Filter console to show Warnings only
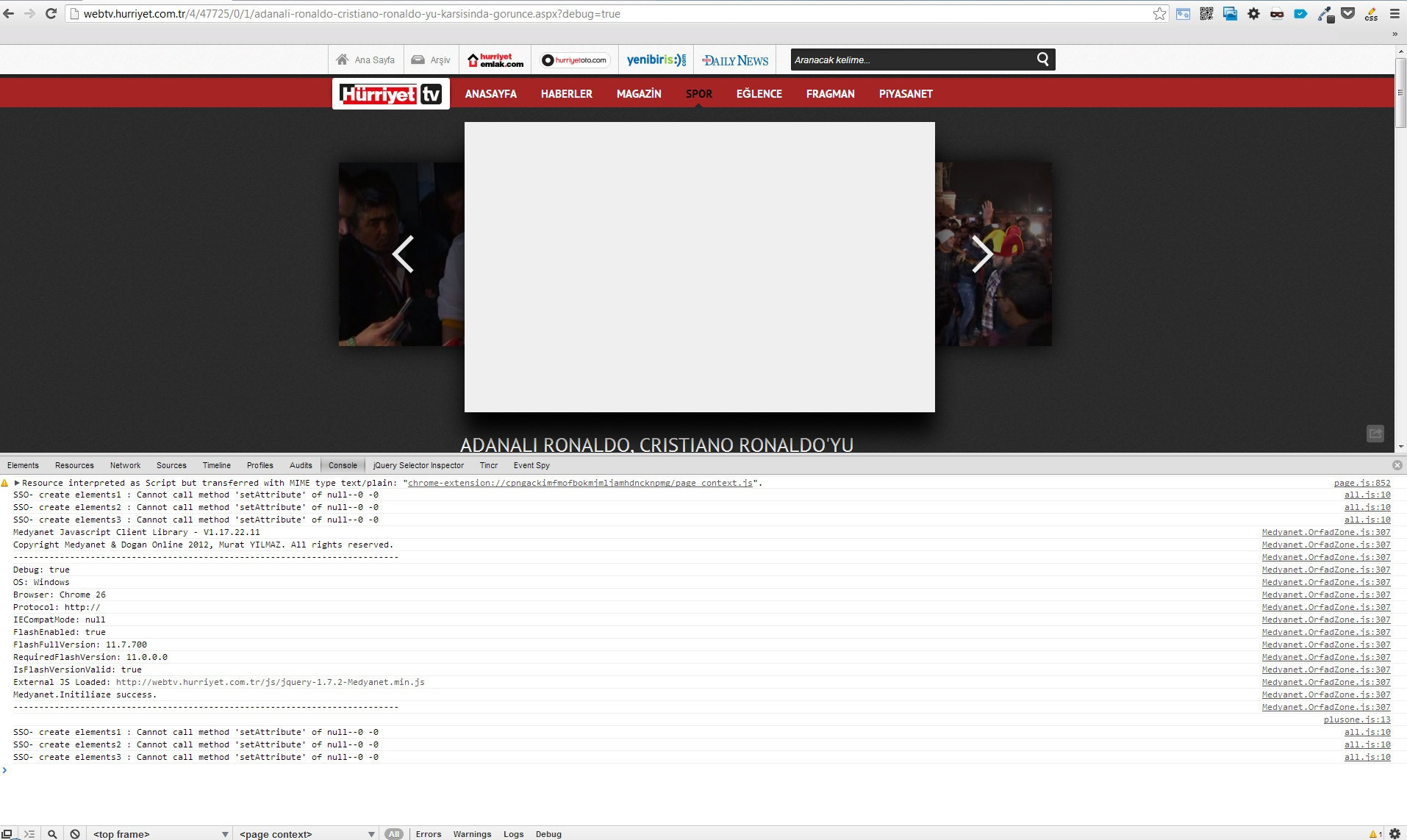This screenshot has width=1407, height=840. coord(472,833)
